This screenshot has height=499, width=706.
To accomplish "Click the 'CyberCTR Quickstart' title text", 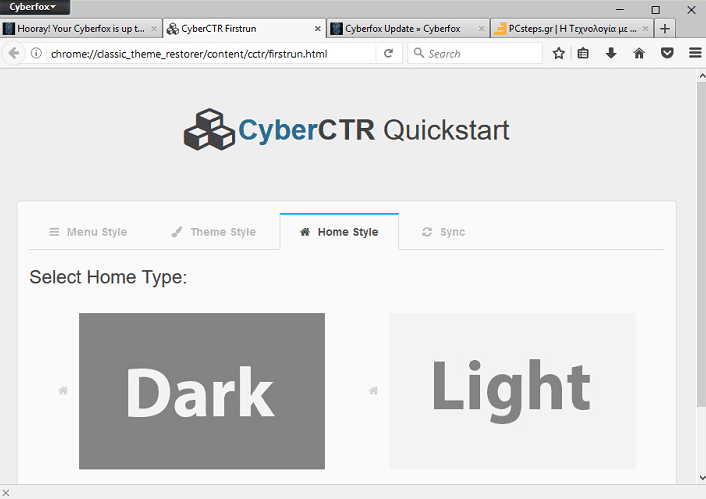I will 374,130.
